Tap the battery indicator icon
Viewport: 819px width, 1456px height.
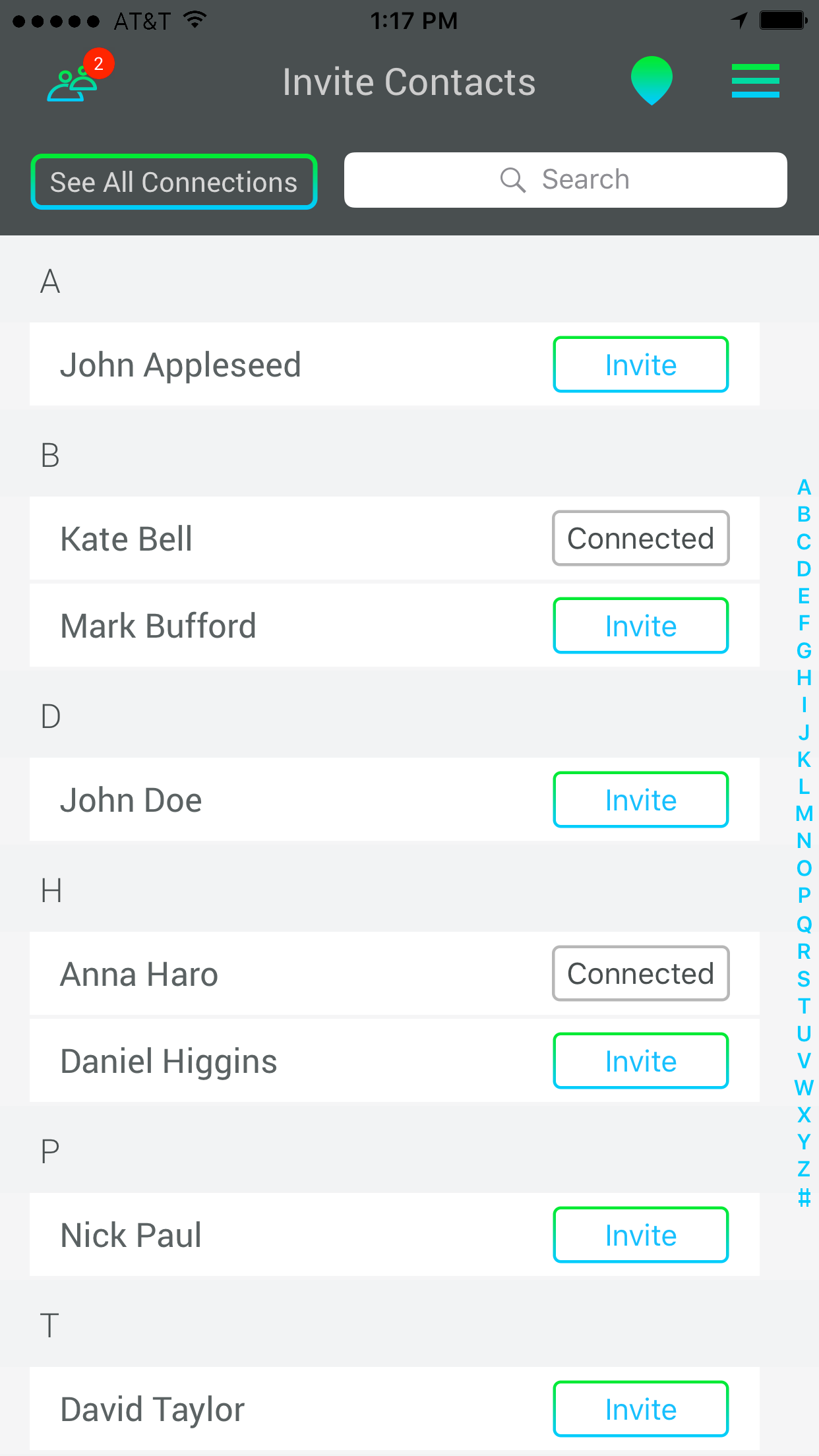[782, 20]
